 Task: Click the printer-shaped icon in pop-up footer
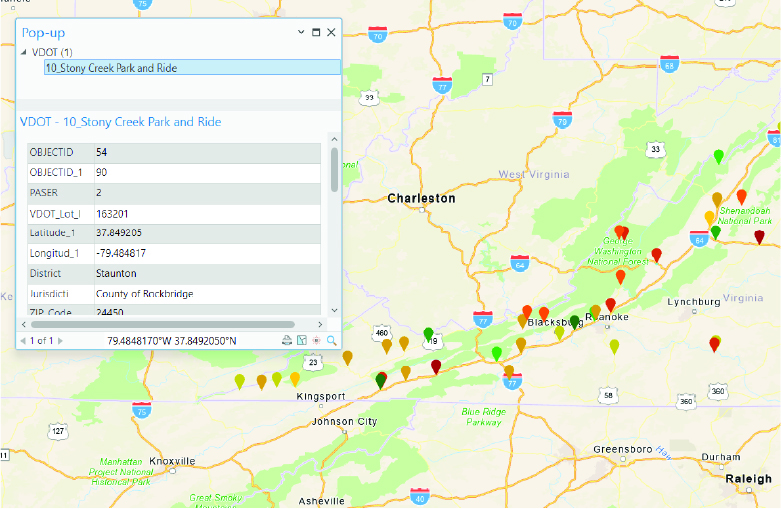tap(287, 341)
